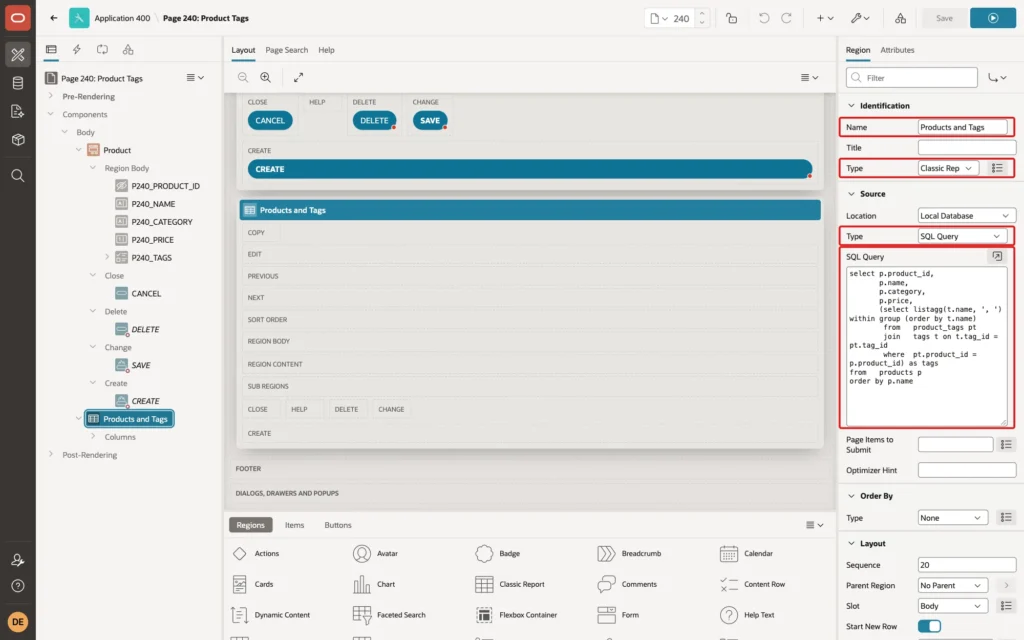Undo the last change
This screenshot has height=640, width=1024.
(x=763, y=18)
